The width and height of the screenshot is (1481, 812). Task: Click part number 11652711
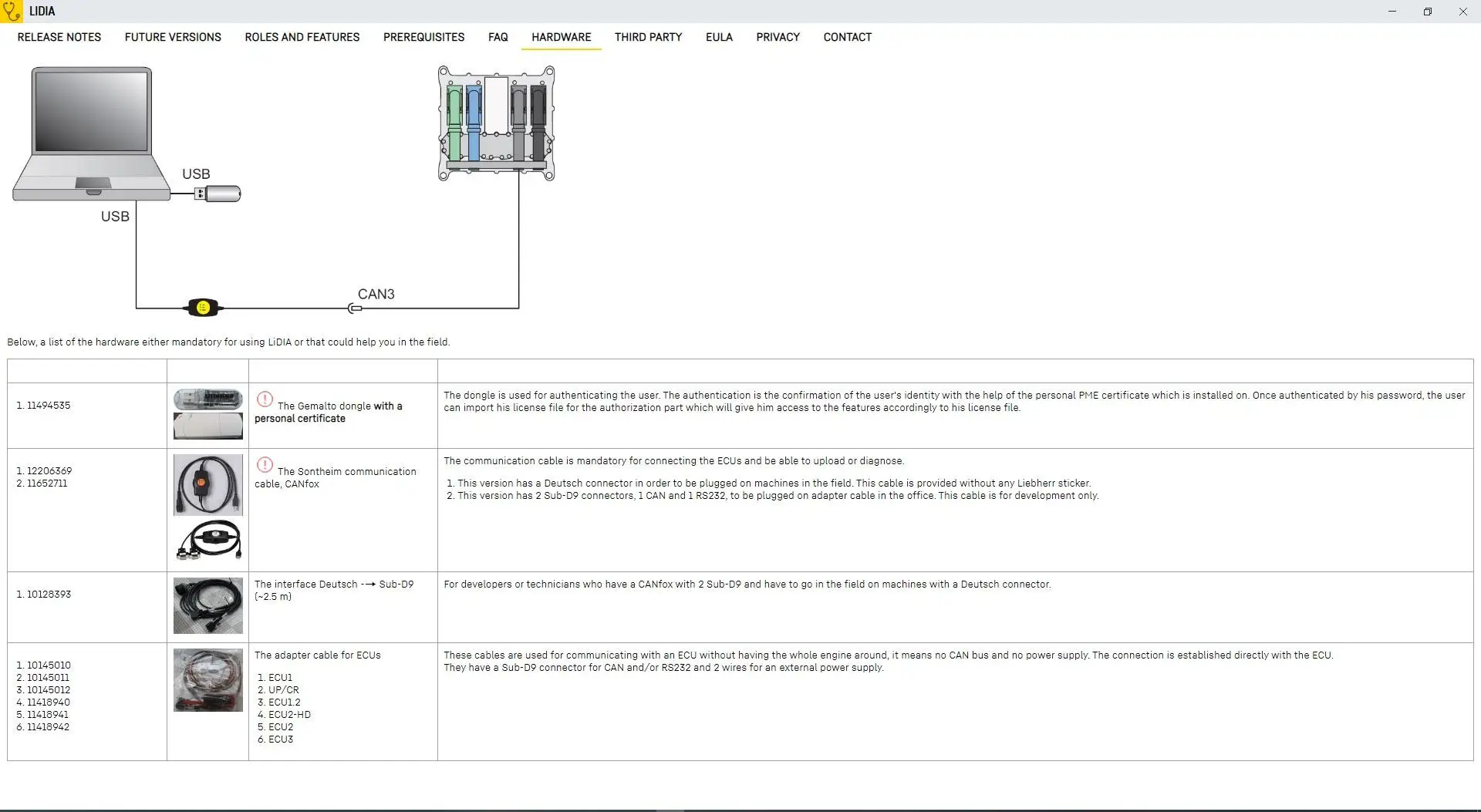pyautogui.click(x=47, y=483)
